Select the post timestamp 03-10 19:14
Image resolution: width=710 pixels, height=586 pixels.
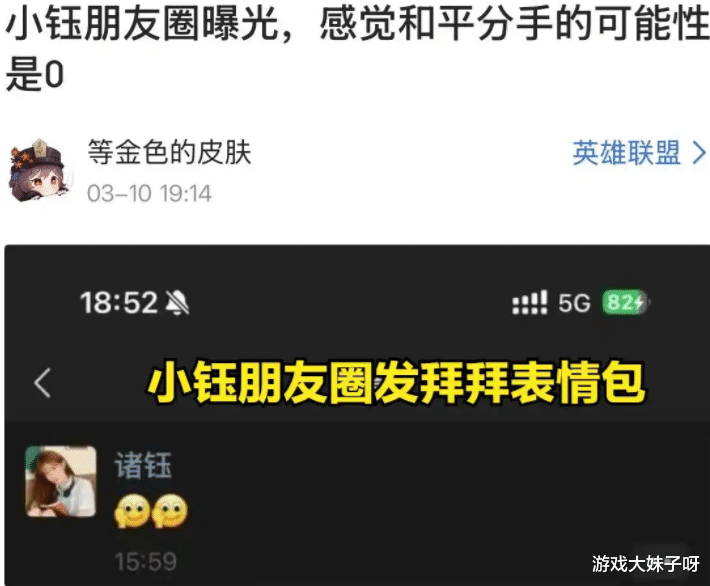pos(149,193)
